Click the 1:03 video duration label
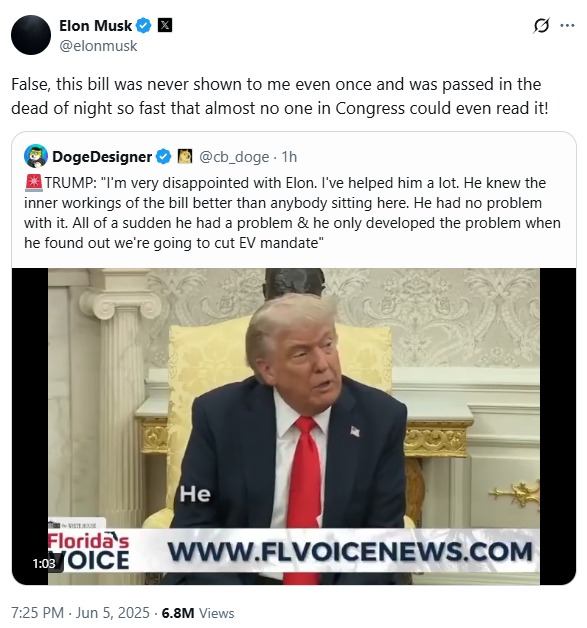This screenshot has width=587, height=628. tap(44, 564)
